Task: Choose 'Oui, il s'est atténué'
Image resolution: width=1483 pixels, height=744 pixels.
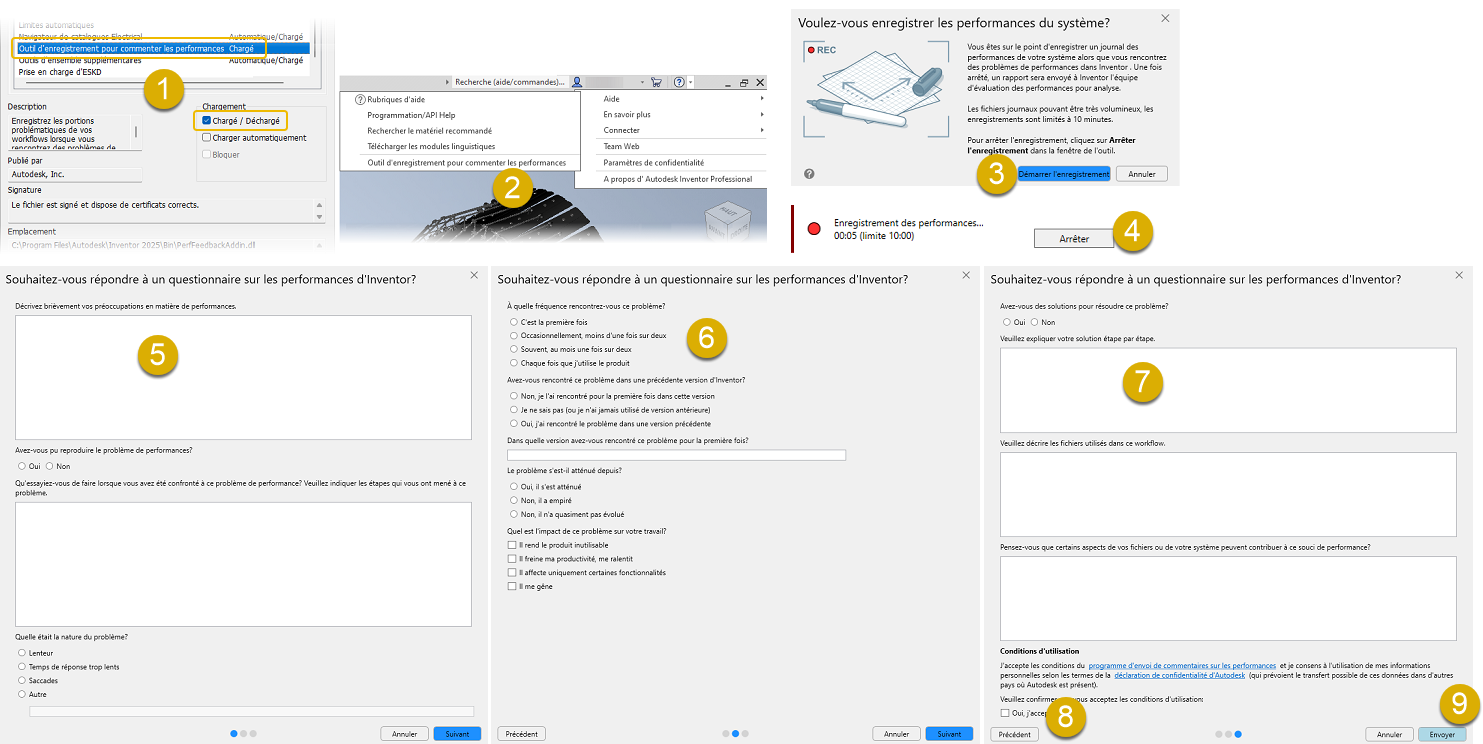Action: 513,487
